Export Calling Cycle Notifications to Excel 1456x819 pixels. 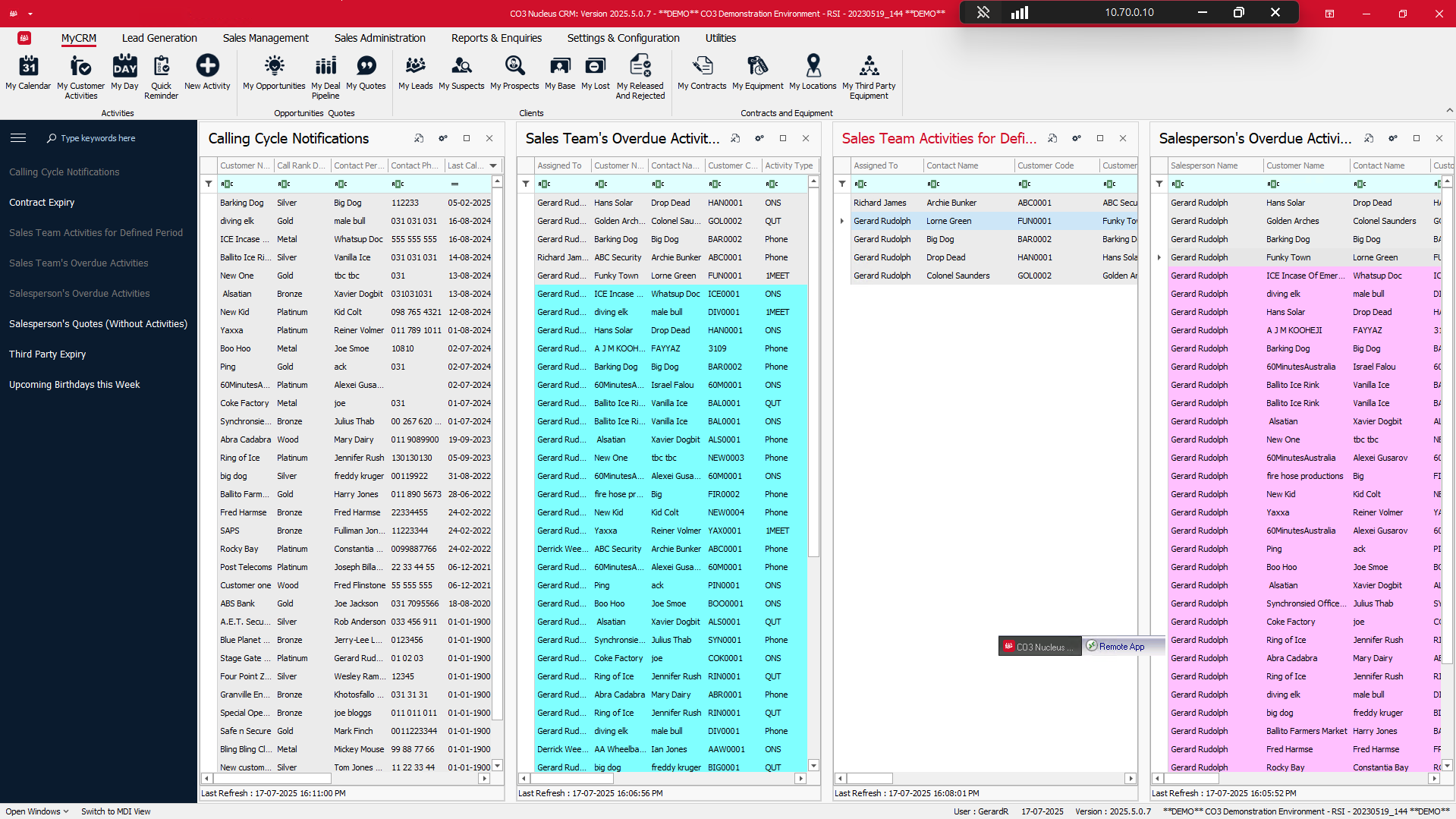(419, 138)
